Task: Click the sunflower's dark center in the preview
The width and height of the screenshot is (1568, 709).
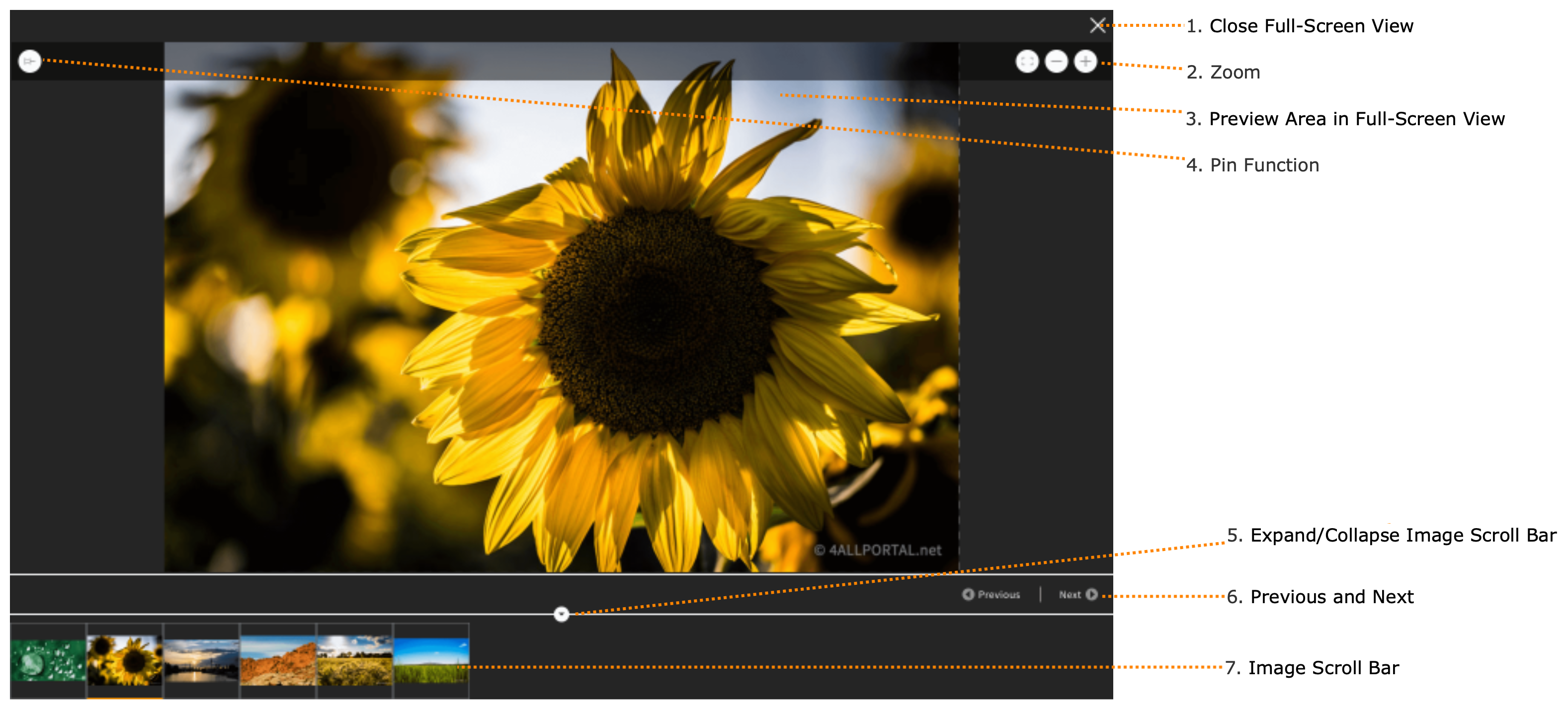Action: (652, 316)
